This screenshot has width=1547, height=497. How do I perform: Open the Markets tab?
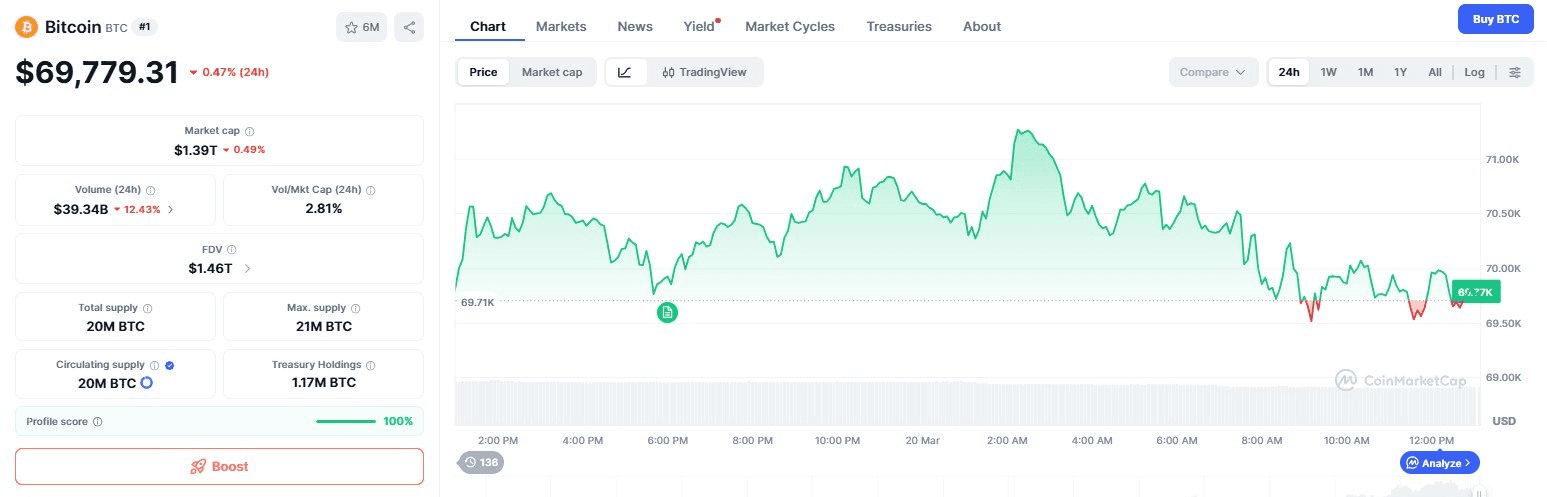click(x=561, y=26)
